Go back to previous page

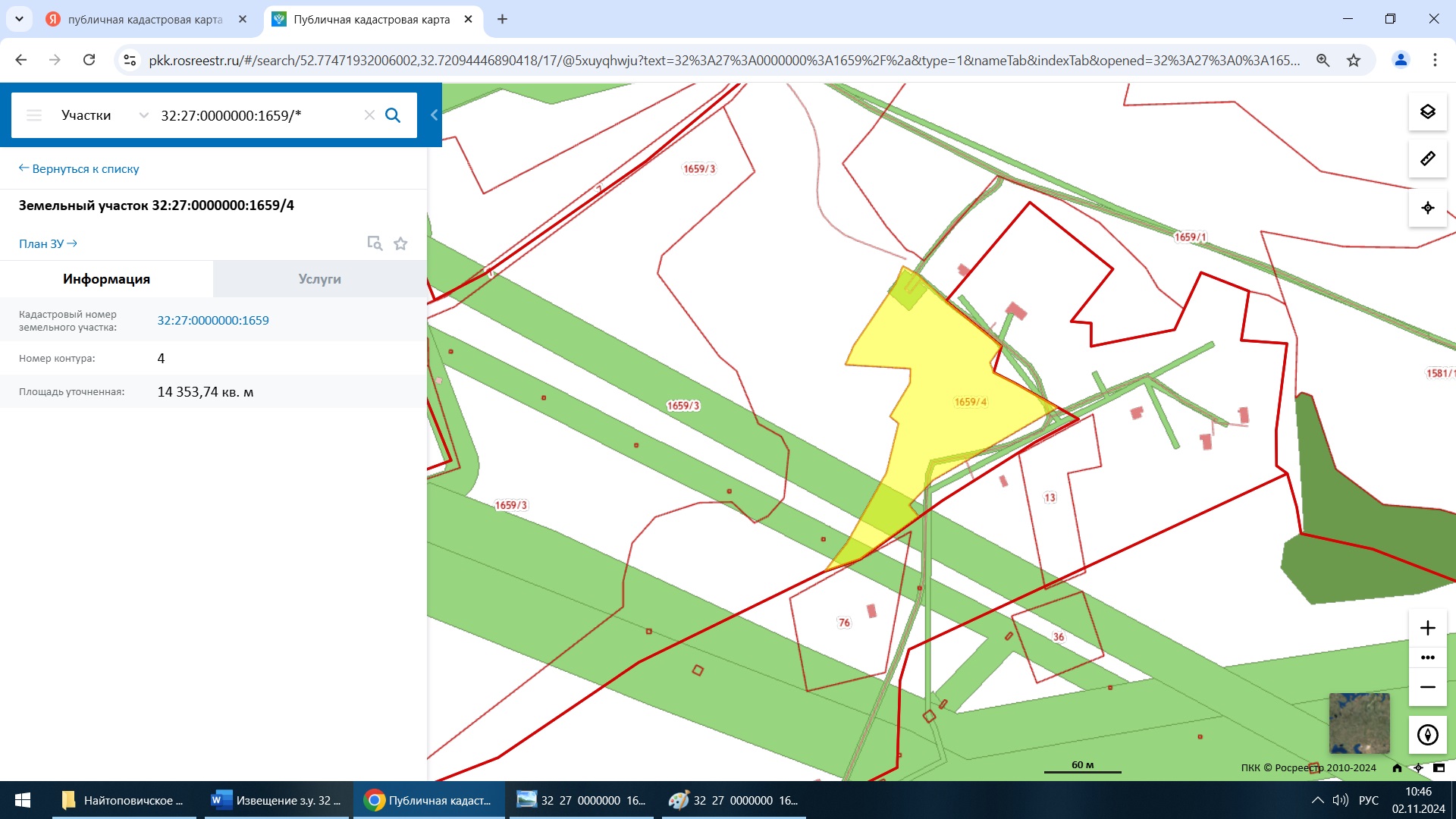(21, 60)
